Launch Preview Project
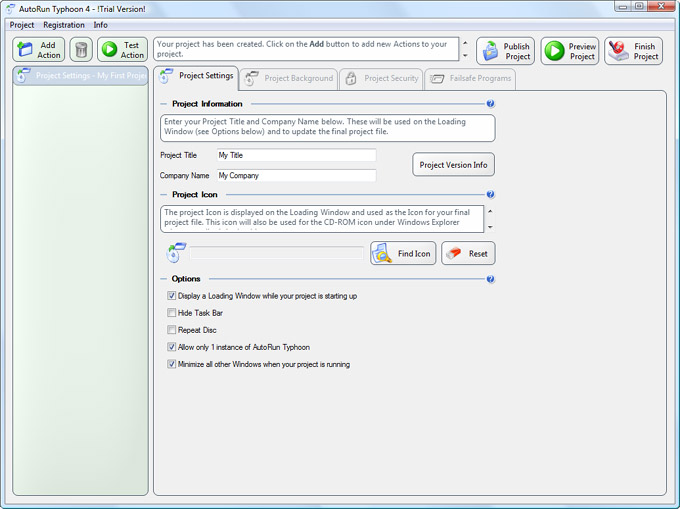This screenshot has width=680, height=509. 570,51
